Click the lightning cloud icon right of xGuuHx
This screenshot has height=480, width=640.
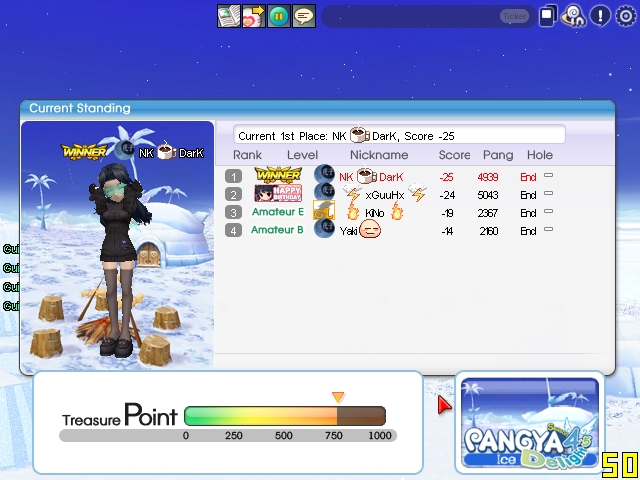tap(417, 193)
